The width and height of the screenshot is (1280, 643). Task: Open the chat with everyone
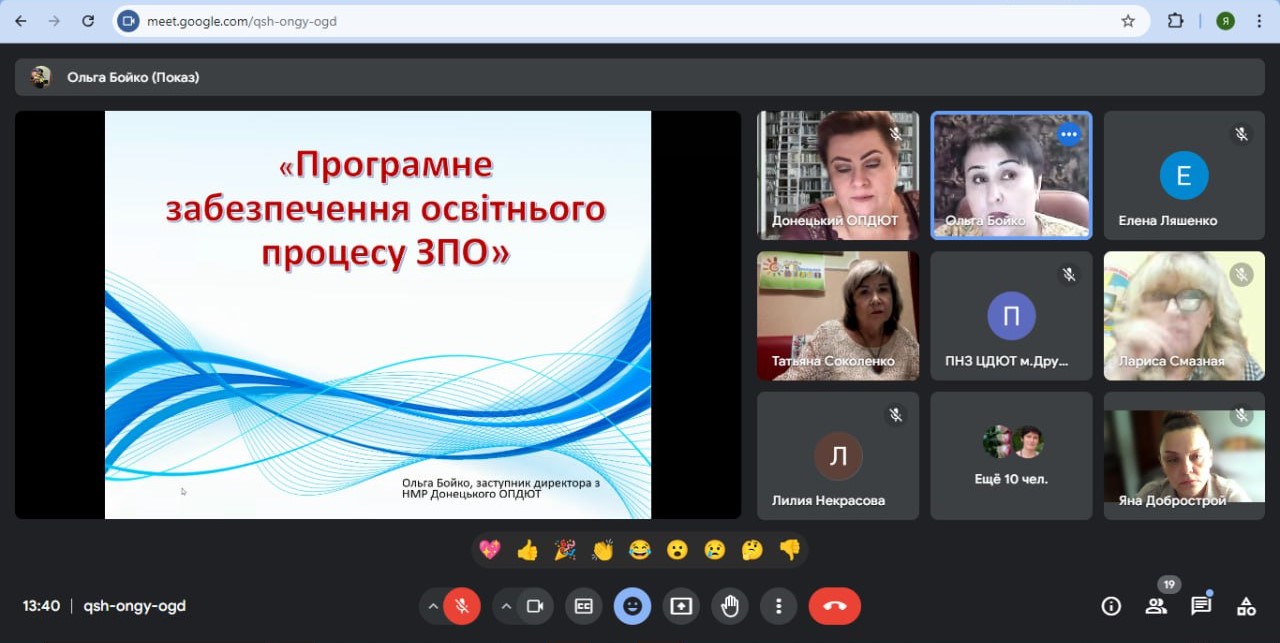[x=1201, y=606]
